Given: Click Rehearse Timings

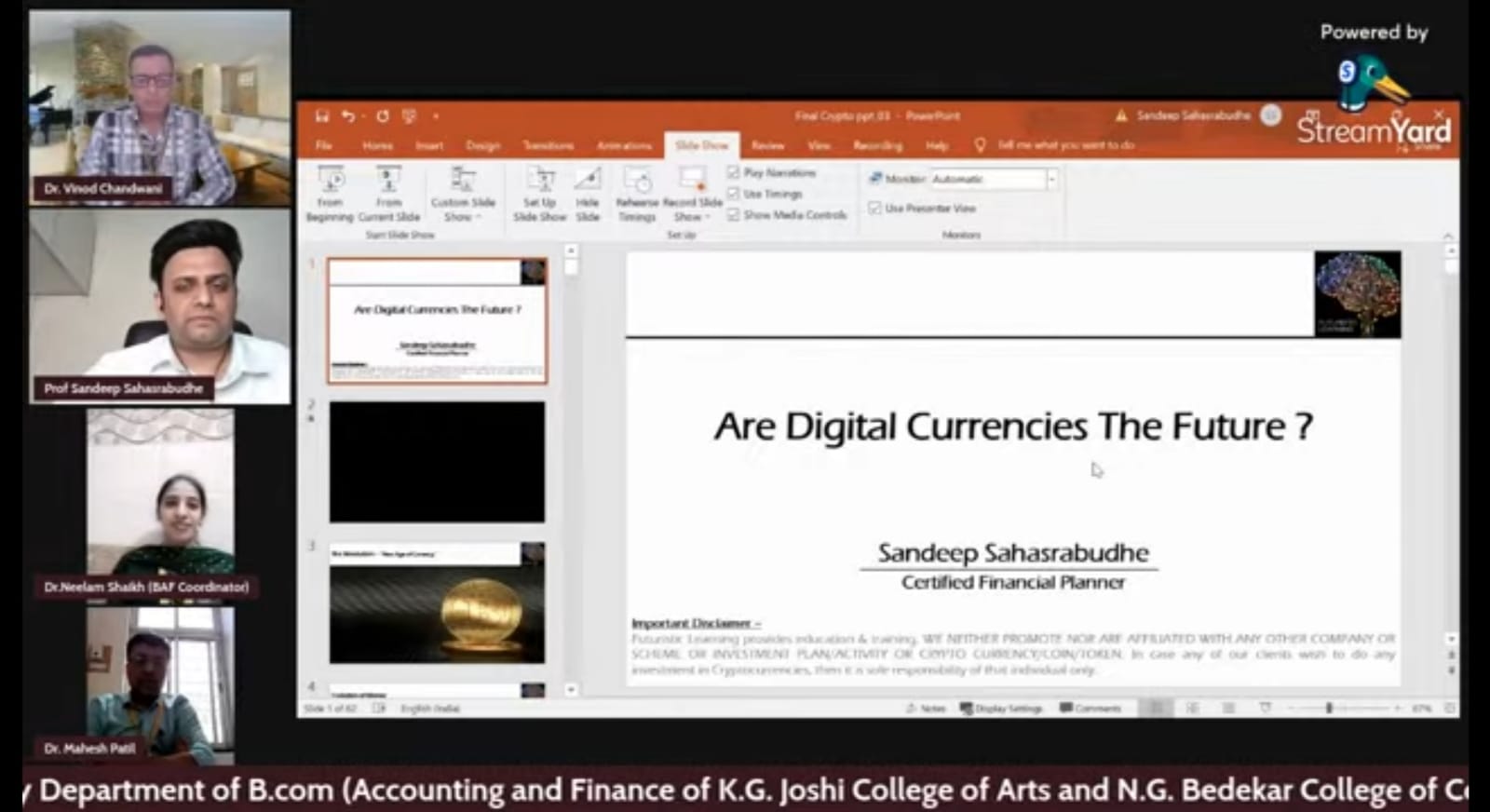Looking at the screenshot, I should pyautogui.click(x=637, y=194).
